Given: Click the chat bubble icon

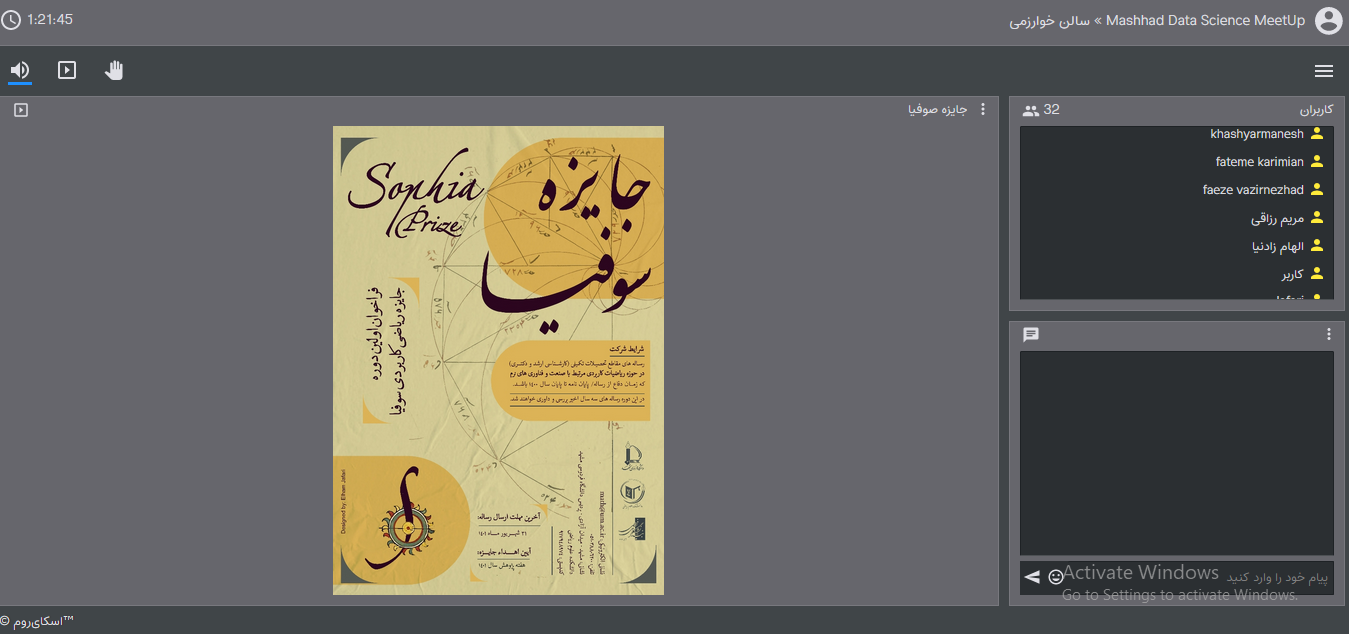Looking at the screenshot, I should (1031, 334).
